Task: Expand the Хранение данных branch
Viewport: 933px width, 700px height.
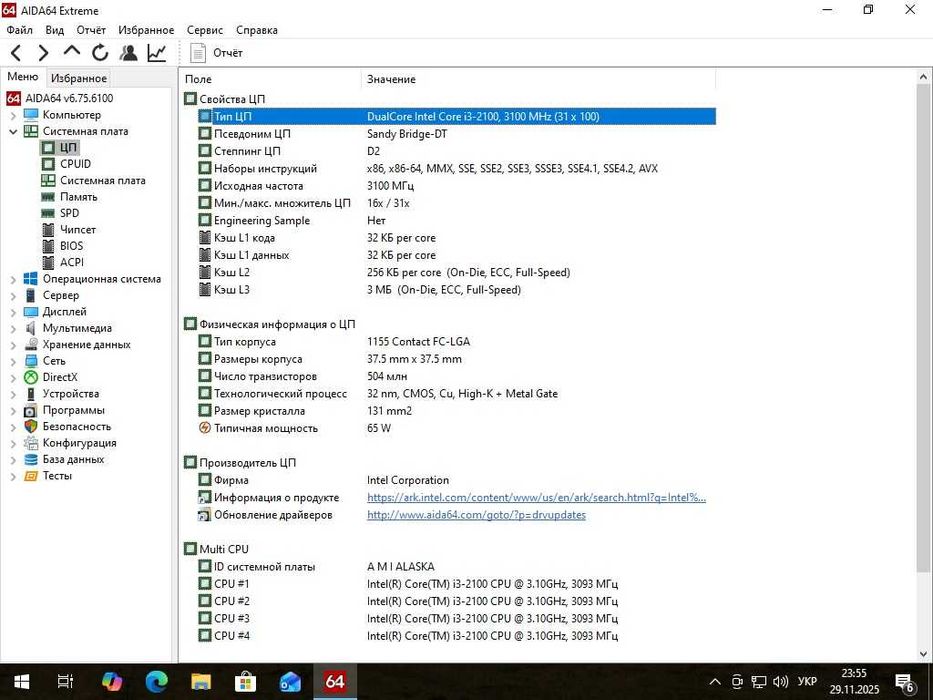Action: pos(13,345)
